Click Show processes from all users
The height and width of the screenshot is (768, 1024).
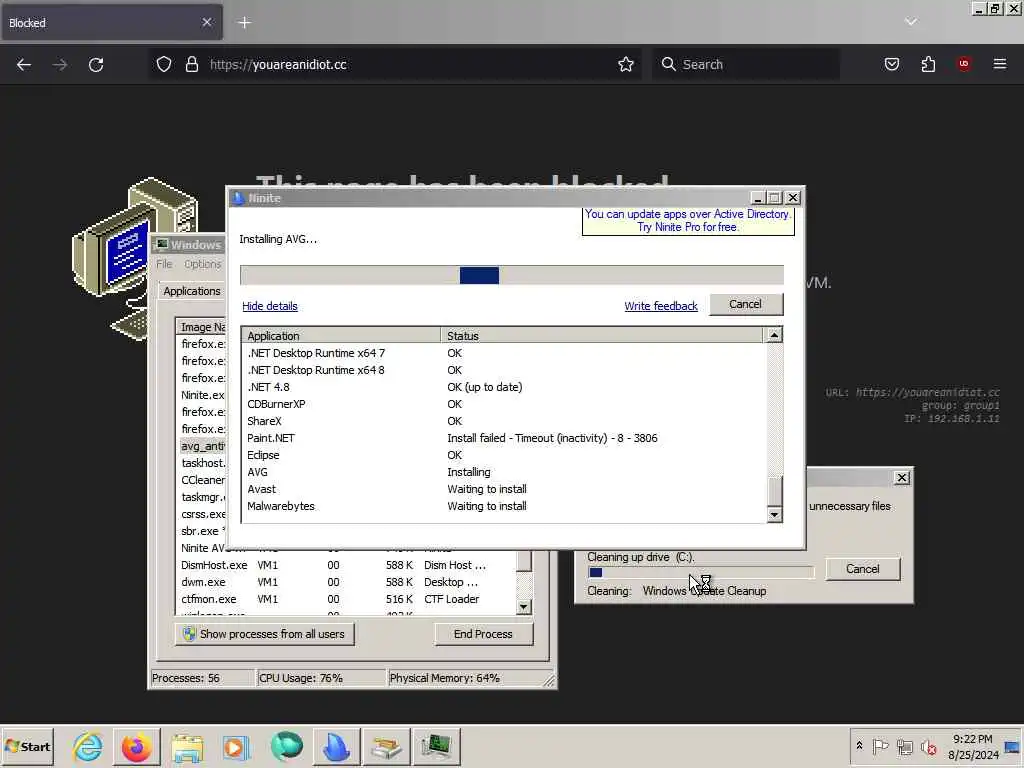coord(264,634)
